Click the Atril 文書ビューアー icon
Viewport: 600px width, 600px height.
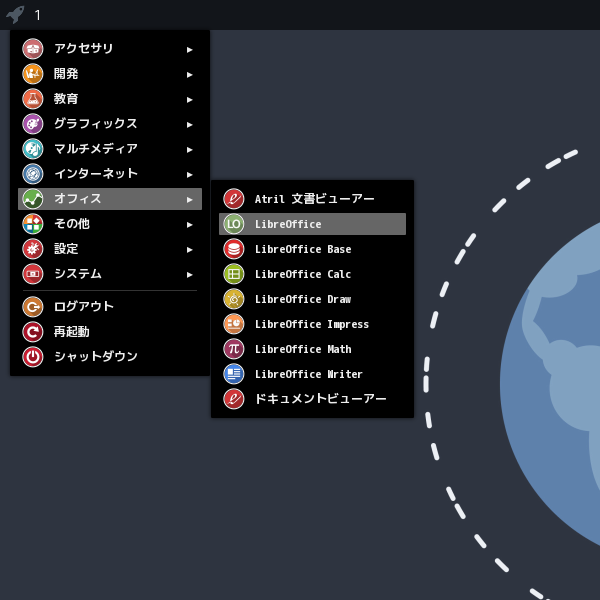click(234, 199)
